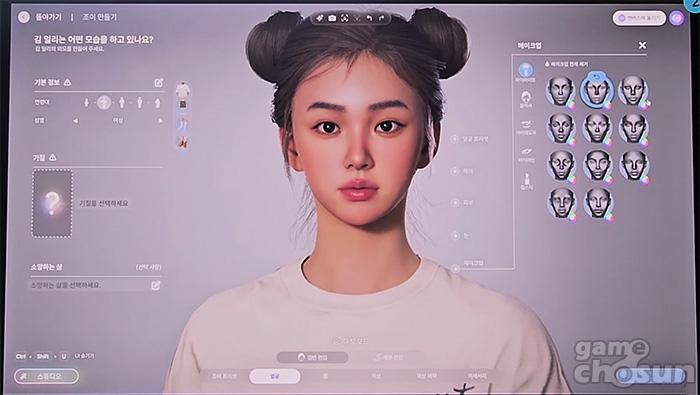700x395 pixels.
Task: Select the lipstick makeup category icon
Action: pyautogui.click(x=526, y=182)
